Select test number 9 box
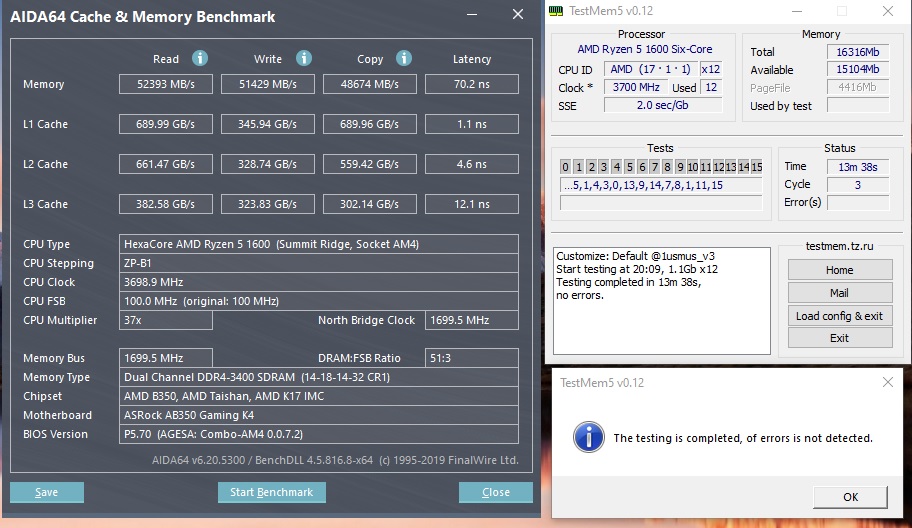 pos(680,167)
